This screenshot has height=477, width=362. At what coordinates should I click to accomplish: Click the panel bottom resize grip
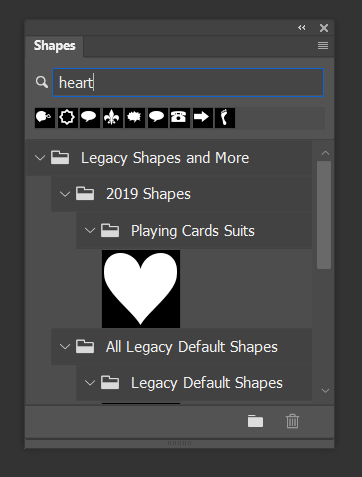point(179,443)
